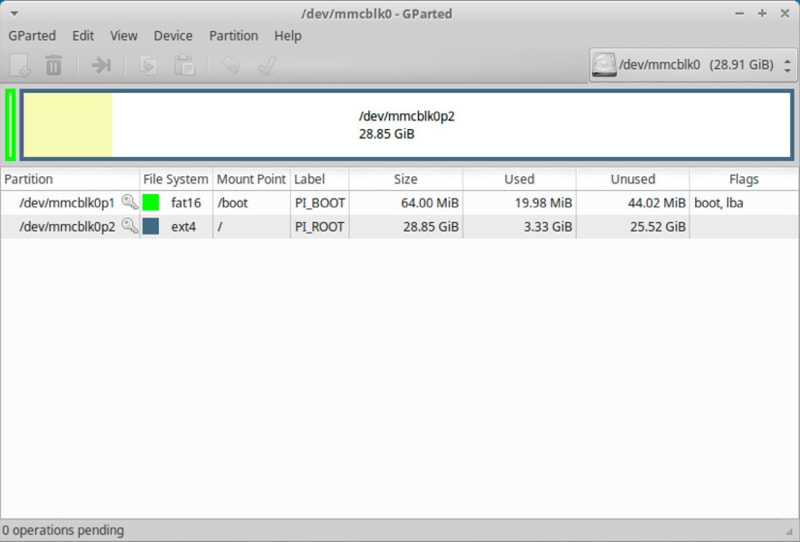800x542 pixels.
Task: Click key icon beside /dev/mmcblk0p2
Action: pyautogui.click(x=130, y=226)
